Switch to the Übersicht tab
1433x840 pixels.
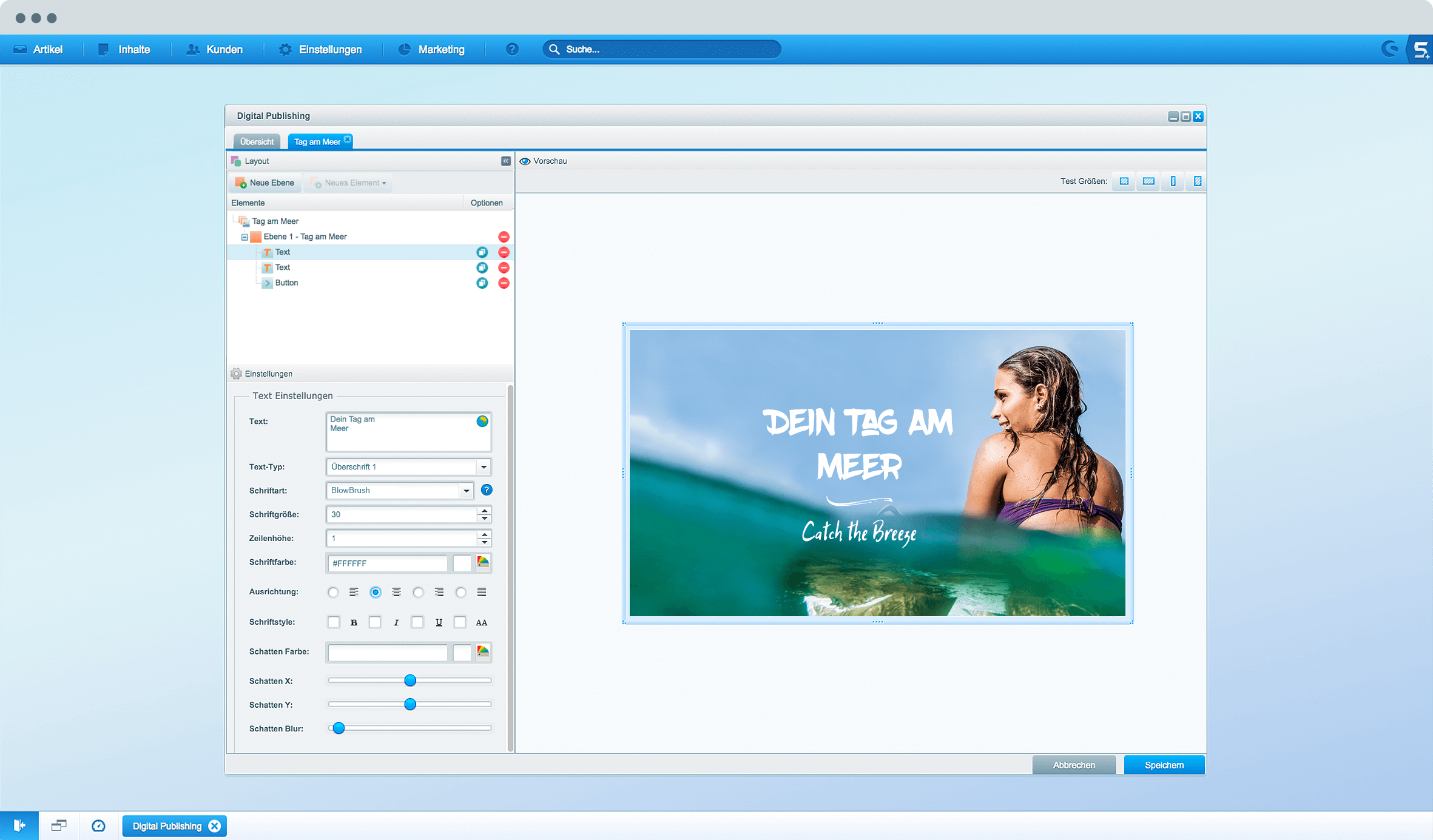tap(257, 142)
